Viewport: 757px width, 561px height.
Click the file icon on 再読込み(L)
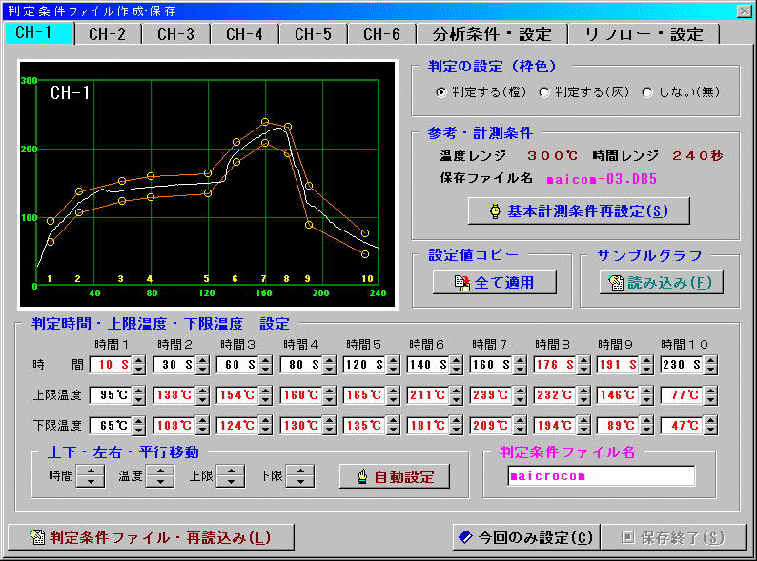tap(37, 537)
